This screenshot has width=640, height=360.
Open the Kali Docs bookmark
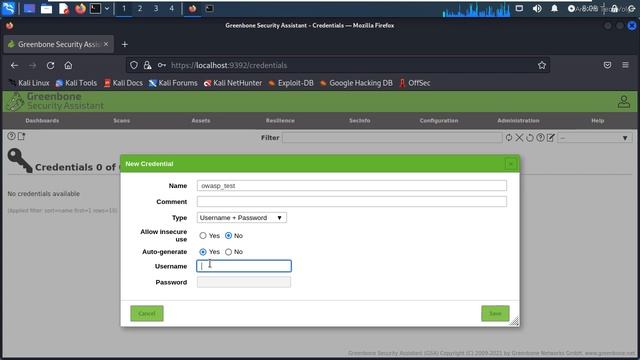pyautogui.click(x=123, y=83)
